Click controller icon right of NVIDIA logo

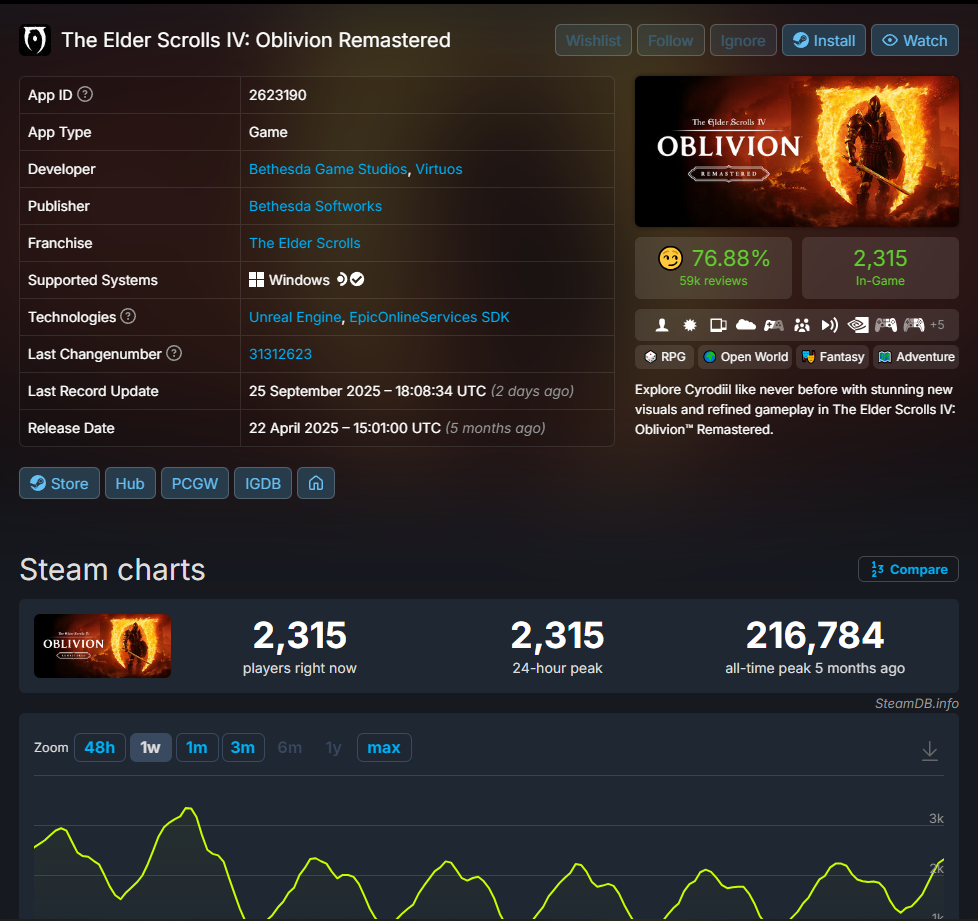[886, 325]
